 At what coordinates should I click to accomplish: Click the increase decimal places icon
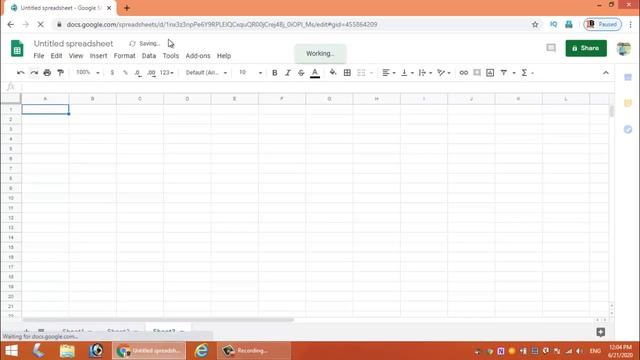151,73
